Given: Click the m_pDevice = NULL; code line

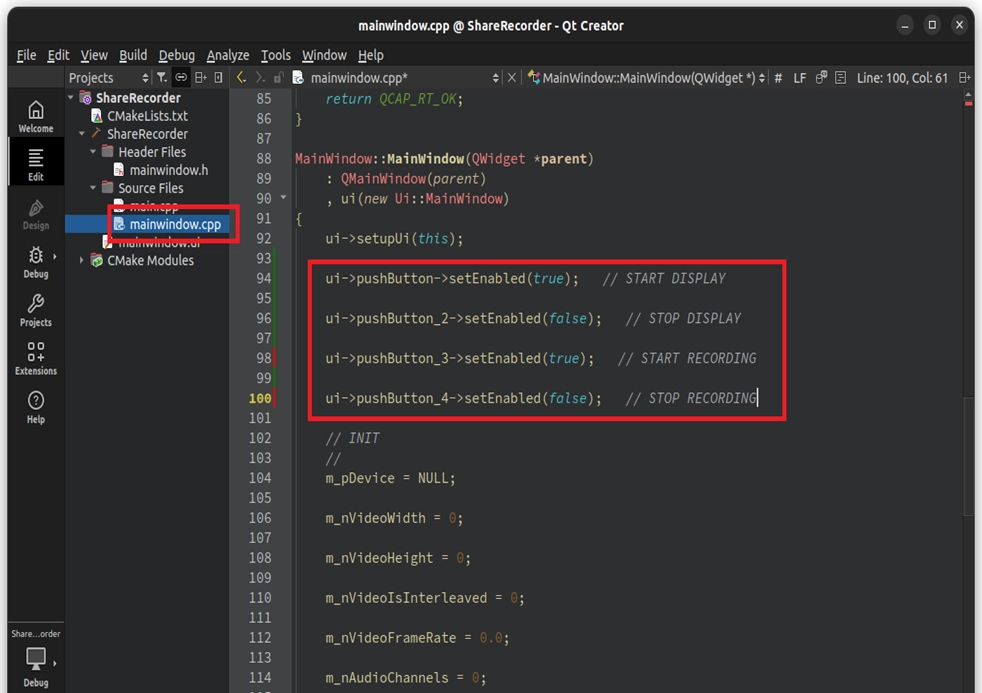Looking at the screenshot, I should point(390,478).
